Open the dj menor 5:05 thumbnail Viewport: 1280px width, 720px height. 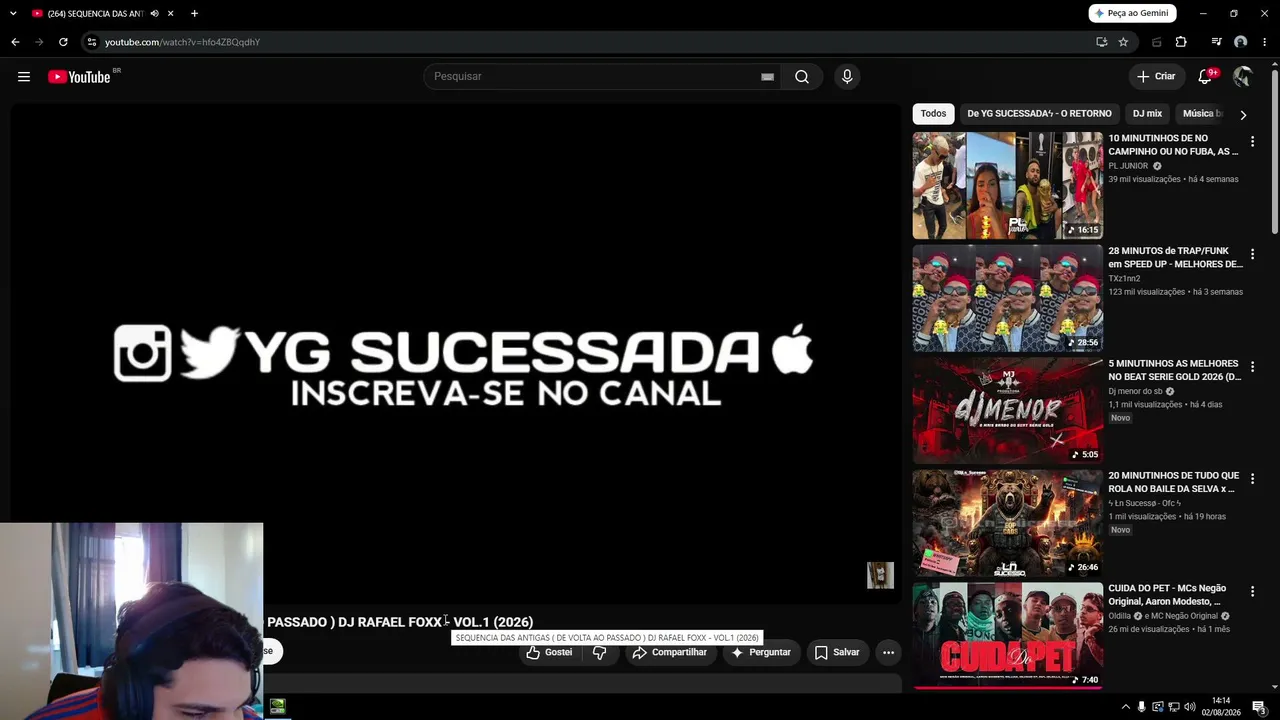(1008, 411)
